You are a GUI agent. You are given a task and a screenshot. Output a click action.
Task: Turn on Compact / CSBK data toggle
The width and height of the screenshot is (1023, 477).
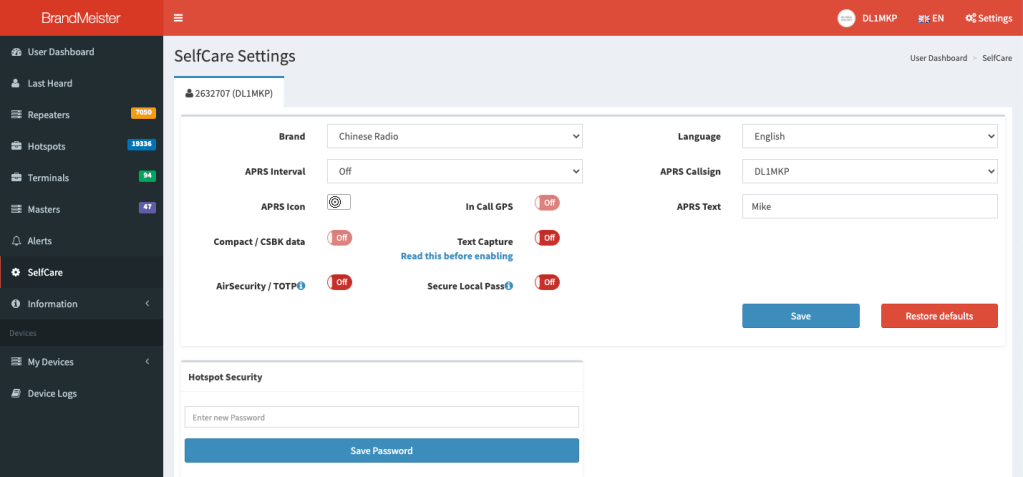coord(339,238)
